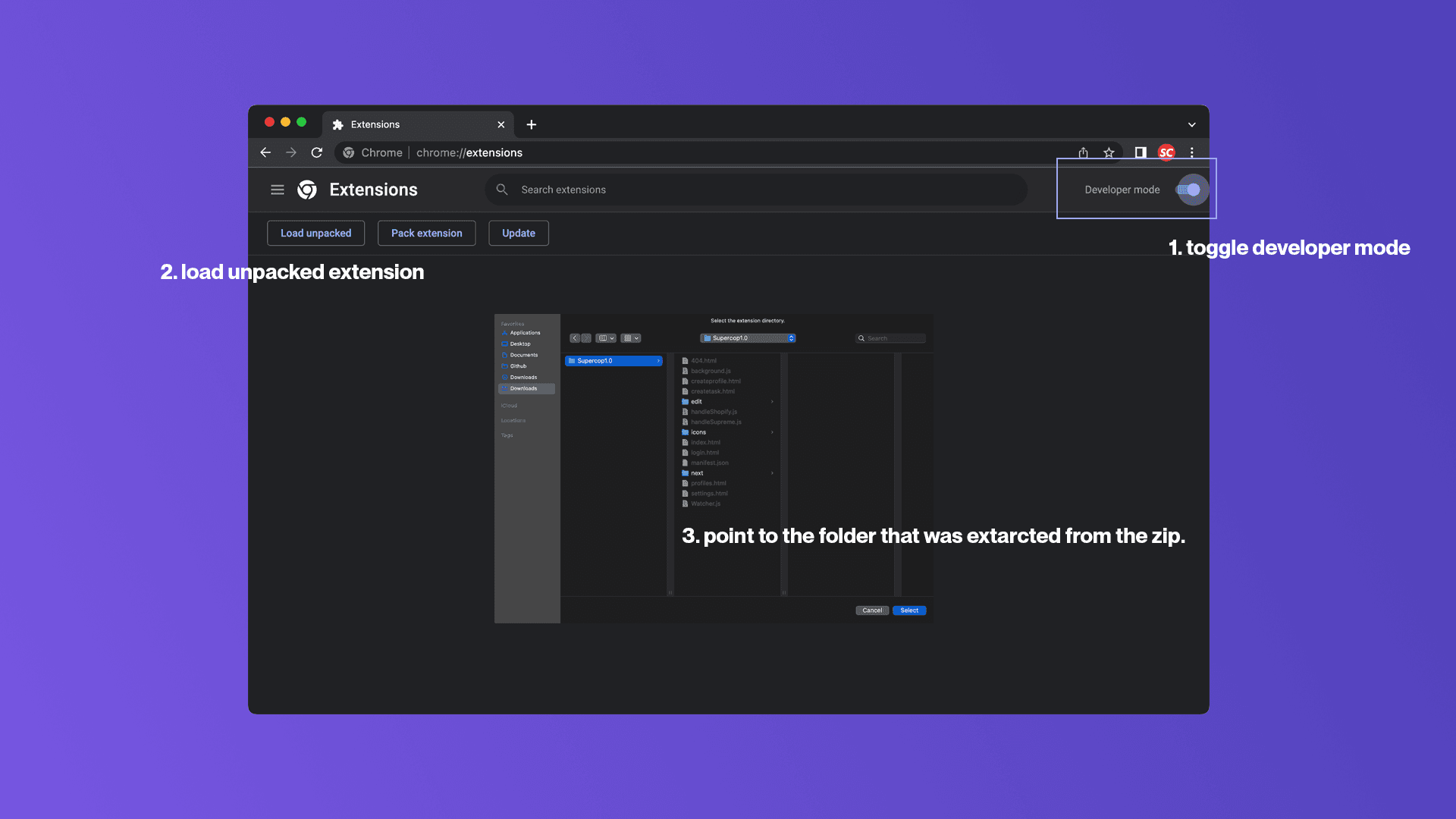Click the Update button

coord(518,232)
